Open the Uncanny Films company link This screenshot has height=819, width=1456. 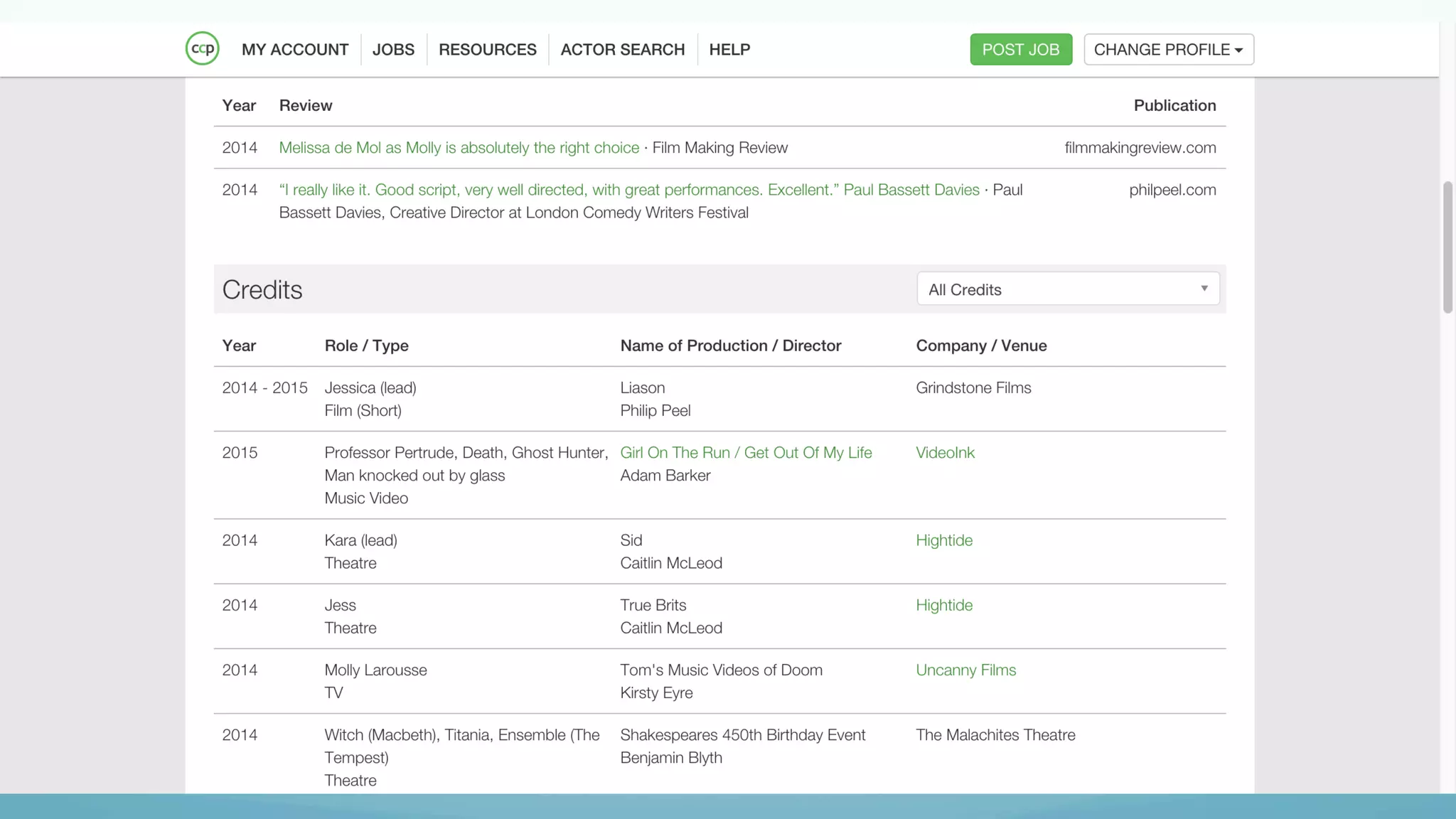tap(965, 670)
